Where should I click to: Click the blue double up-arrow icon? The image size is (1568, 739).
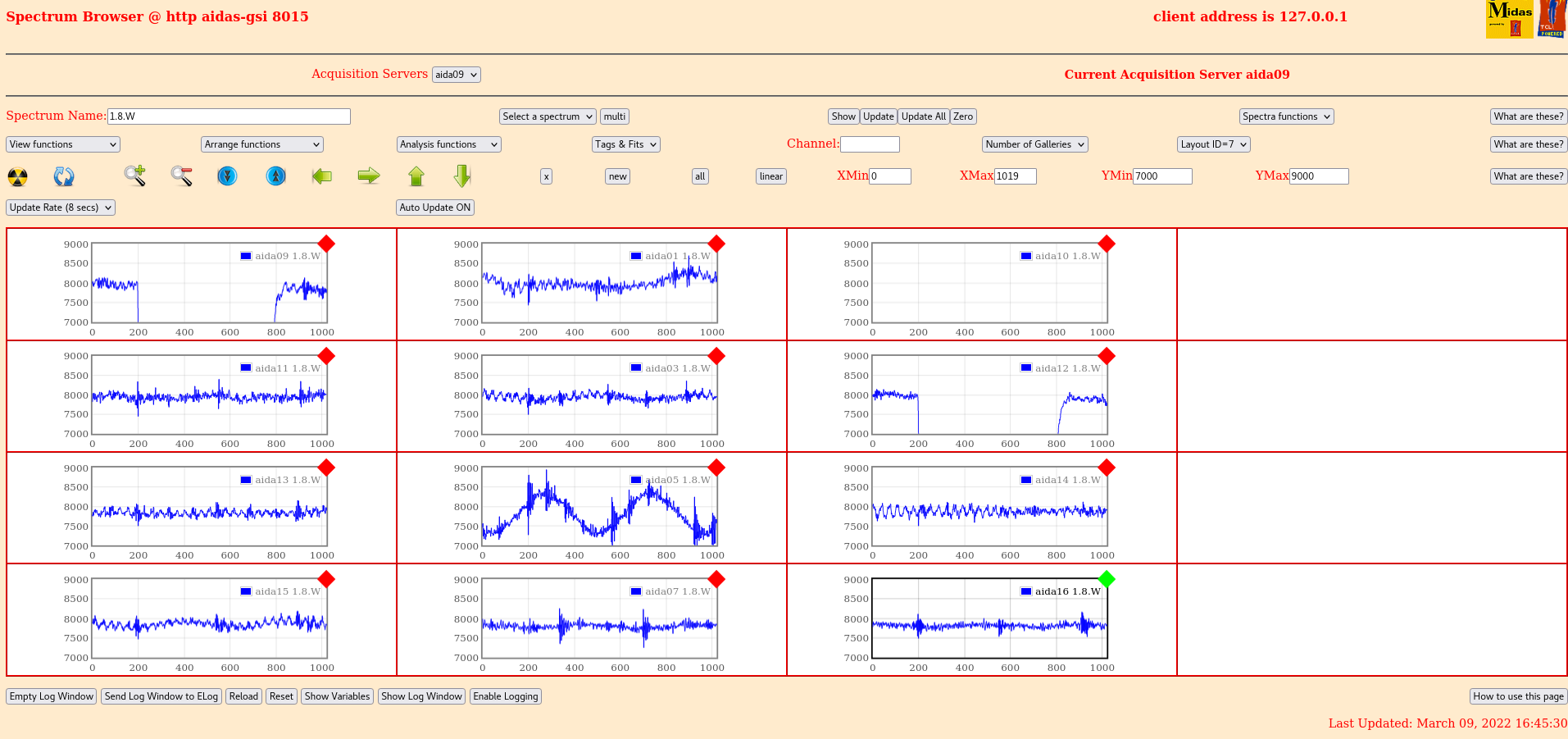pyautogui.click(x=276, y=176)
